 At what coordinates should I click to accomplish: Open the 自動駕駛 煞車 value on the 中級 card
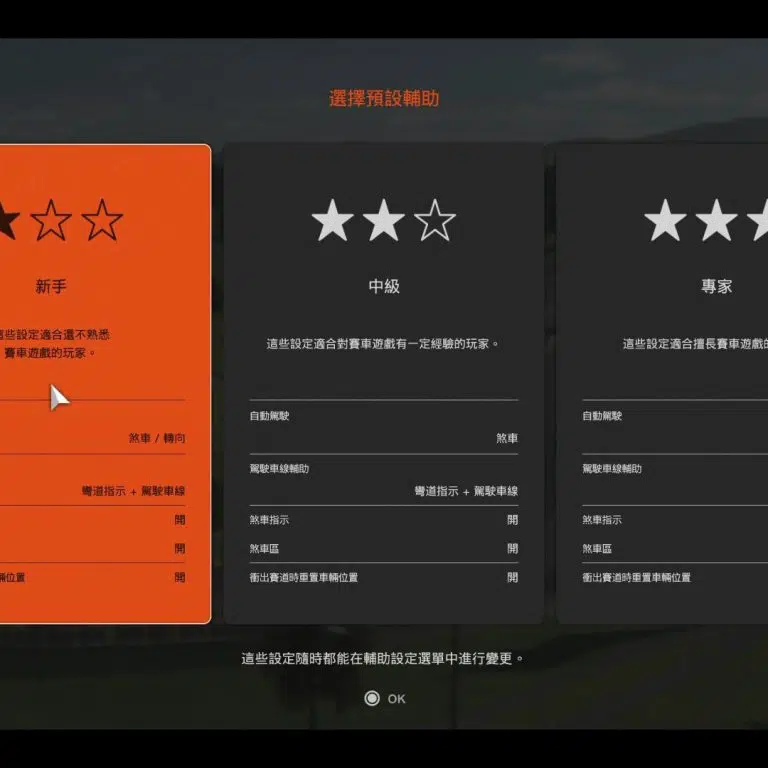pos(507,438)
